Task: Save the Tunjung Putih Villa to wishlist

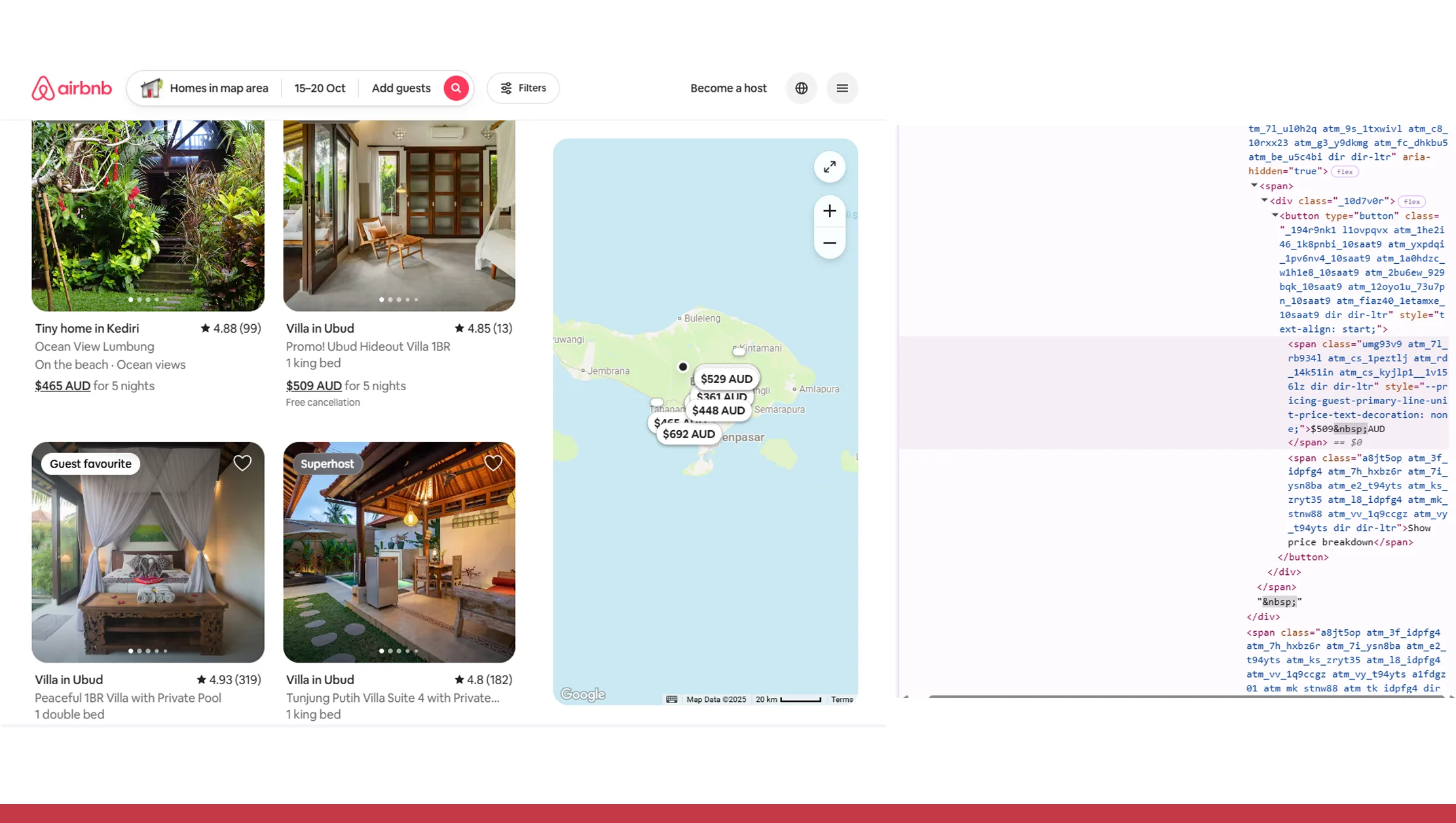Action: (x=493, y=463)
